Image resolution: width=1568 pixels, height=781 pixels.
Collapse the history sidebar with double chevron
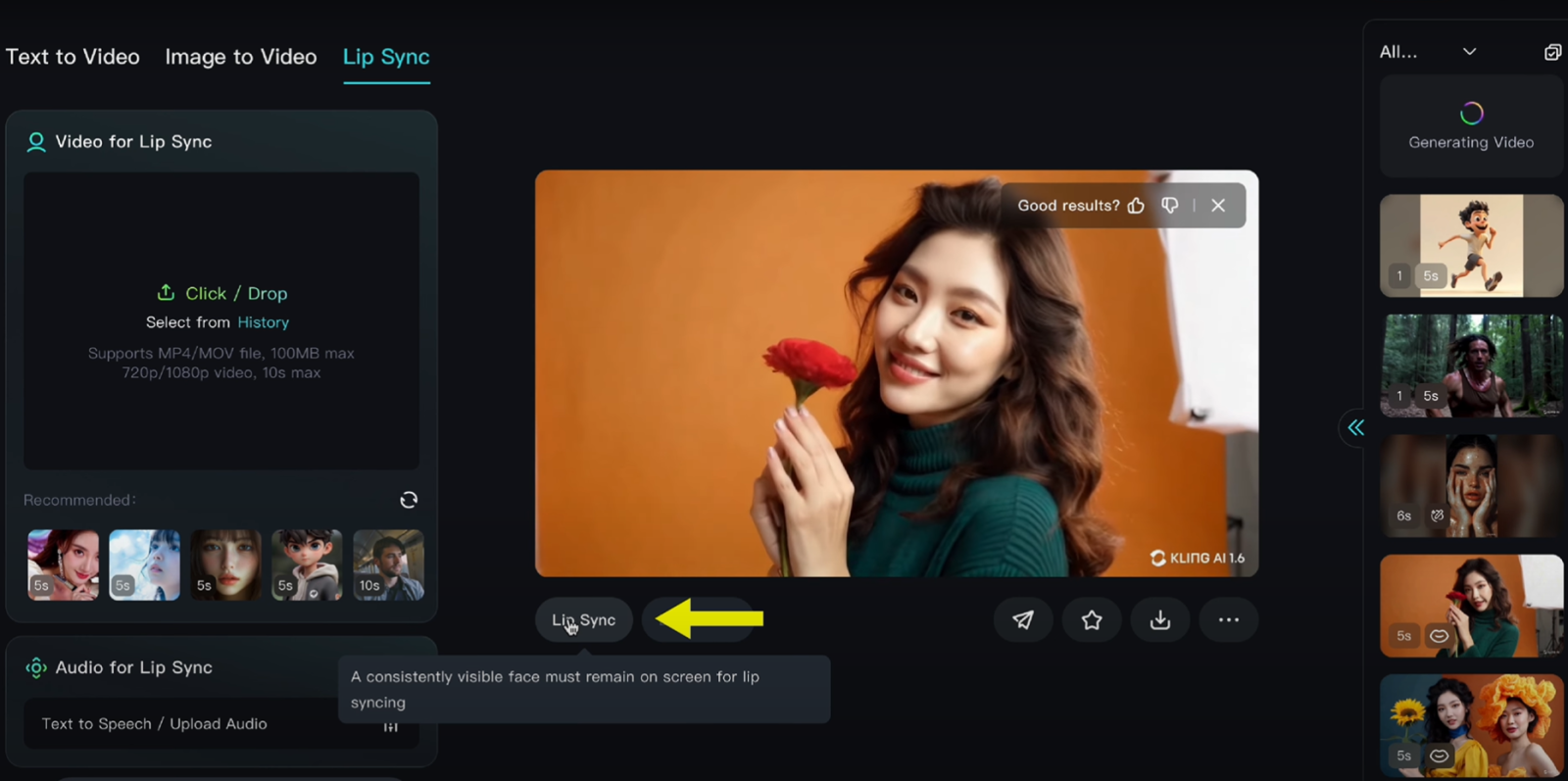(1355, 427)
